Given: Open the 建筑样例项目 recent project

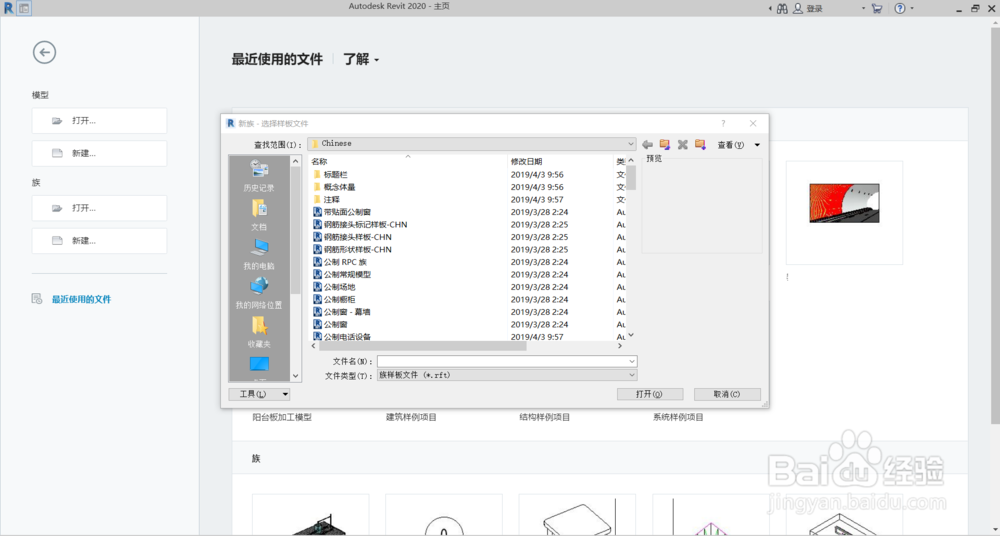Looking at the screenshot, I should (411, 417).
